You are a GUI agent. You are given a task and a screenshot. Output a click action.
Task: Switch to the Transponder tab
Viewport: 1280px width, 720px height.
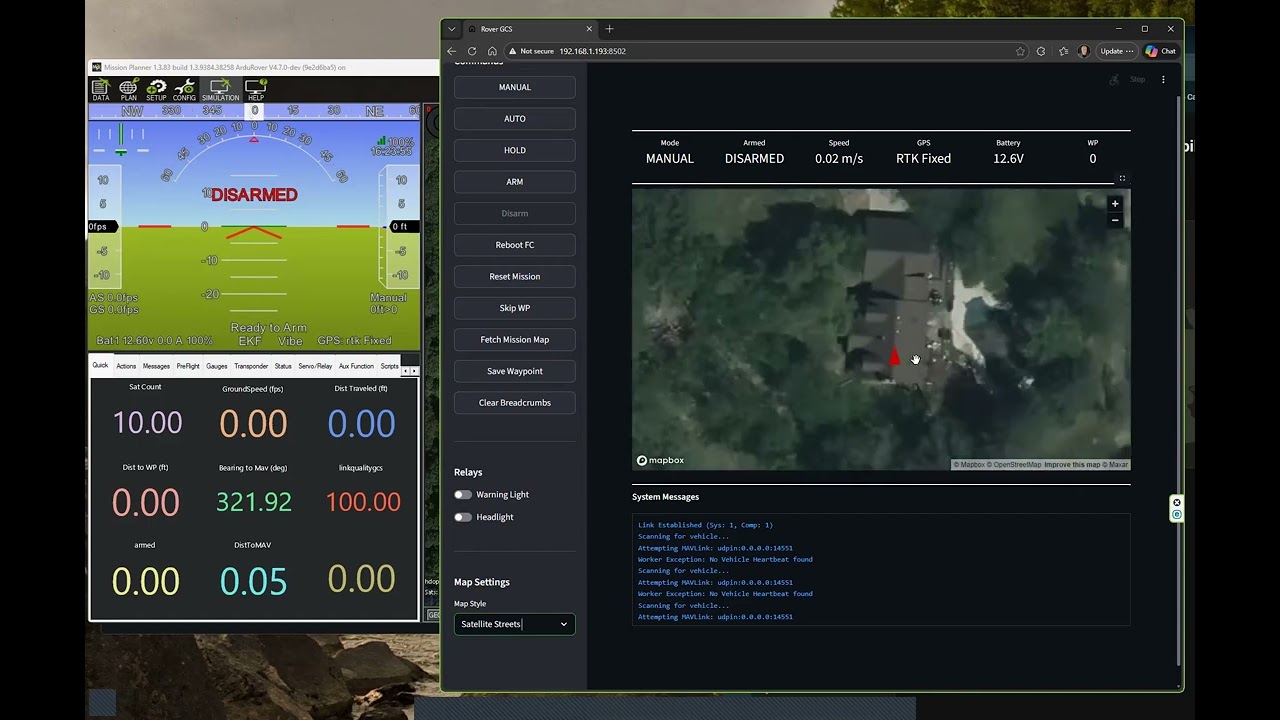click(251, 366)
